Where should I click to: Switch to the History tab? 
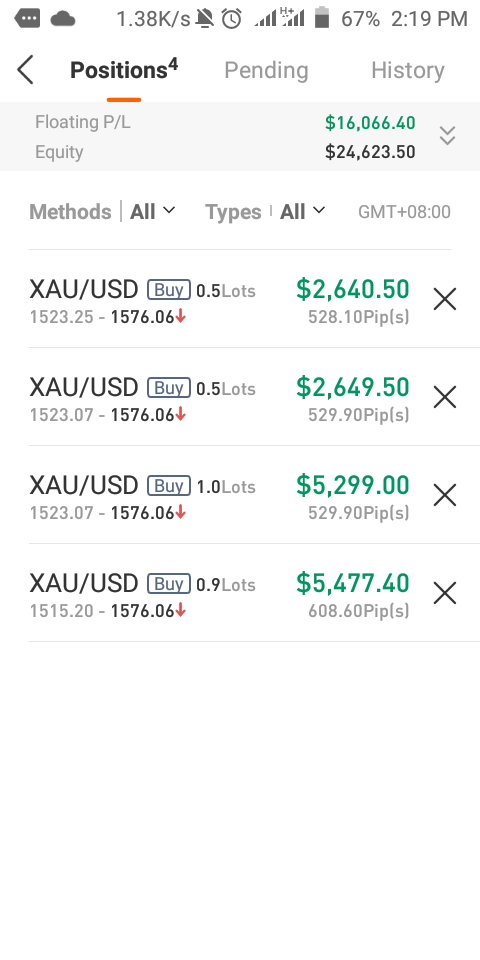tap(408, 70)
